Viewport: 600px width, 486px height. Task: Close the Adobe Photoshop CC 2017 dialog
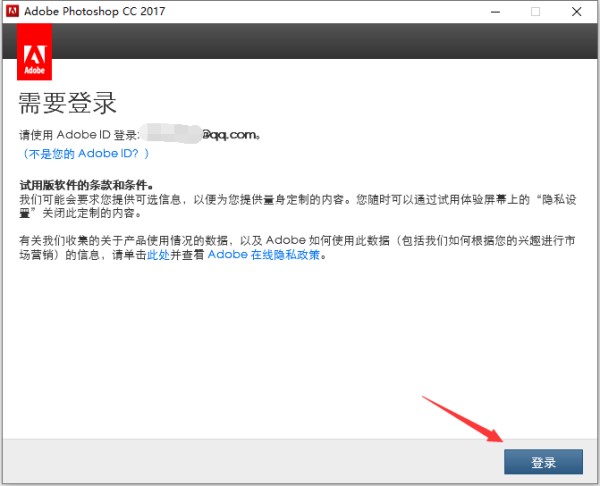579,11
